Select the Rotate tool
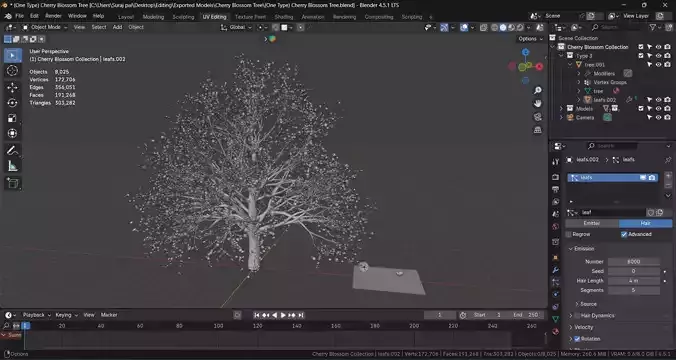Image resolution: width=676 pixels, height=360 pixels. click(13, 103)
